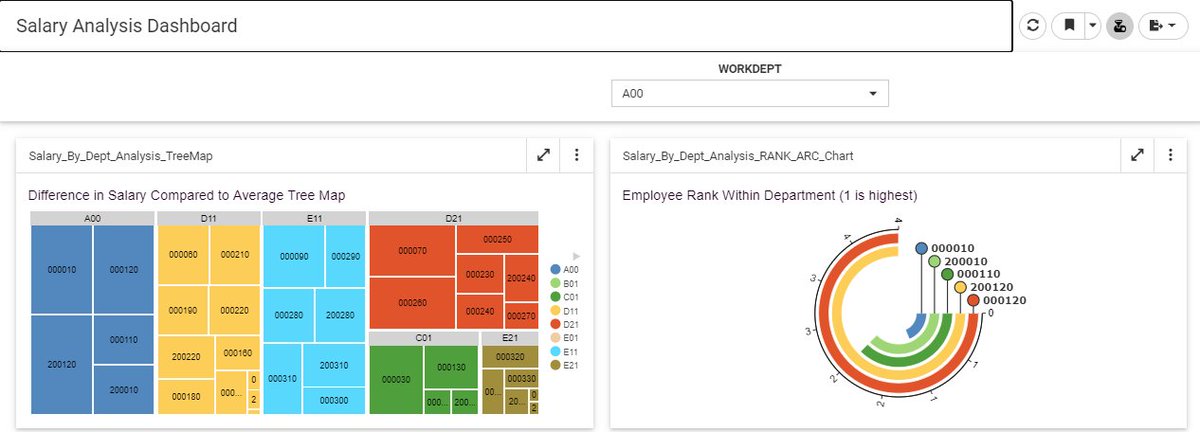
Task: Toggle E01 legend entry in treemap
Action: [x=565, y=338]
